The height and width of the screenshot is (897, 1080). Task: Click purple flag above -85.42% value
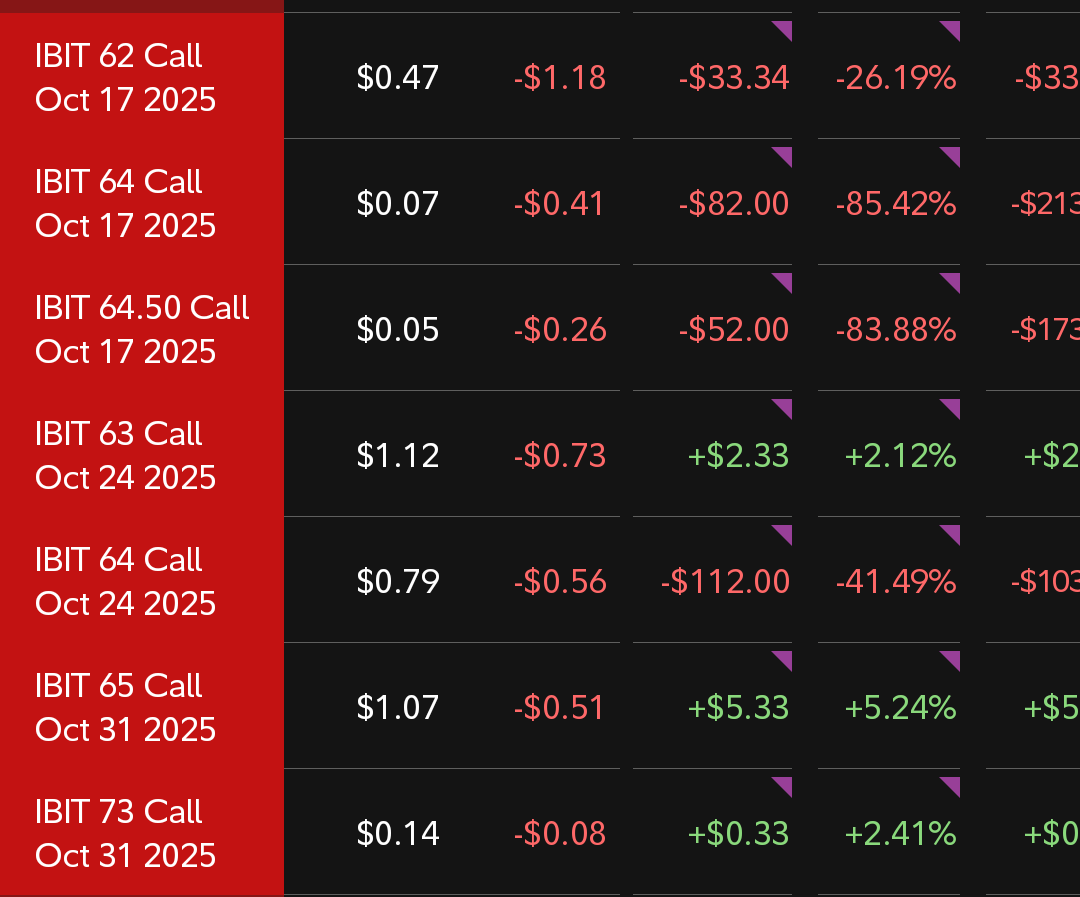tap(952, 156)
